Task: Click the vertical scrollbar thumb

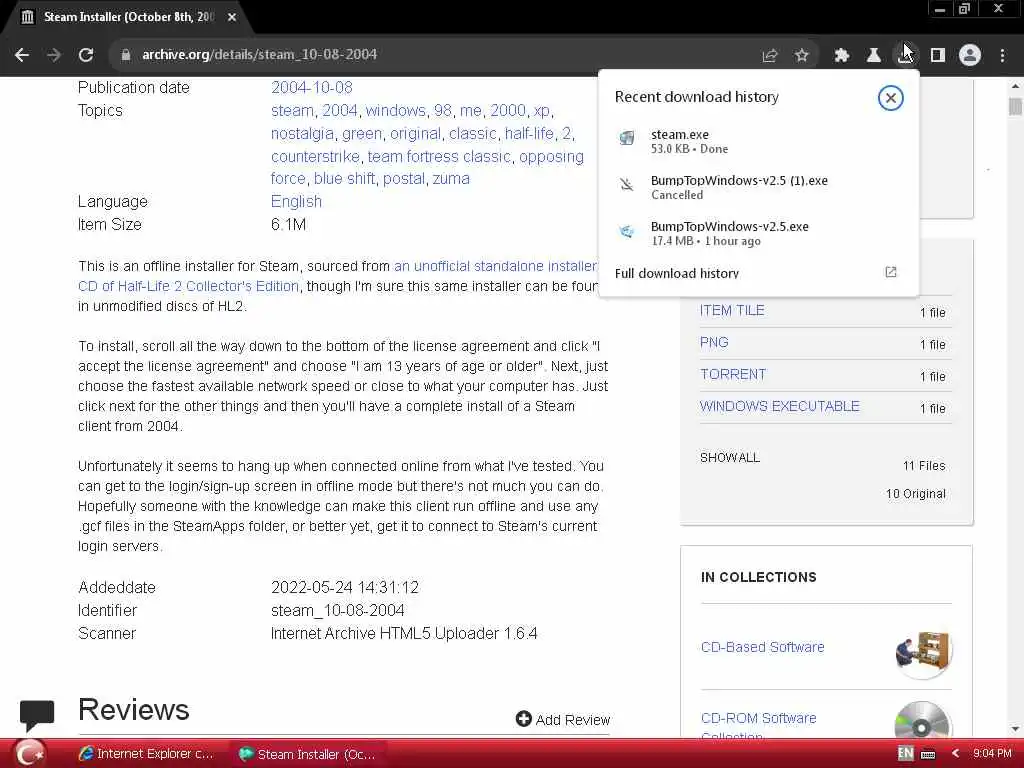Action: pyautogui.click(x=1015, y=106)
